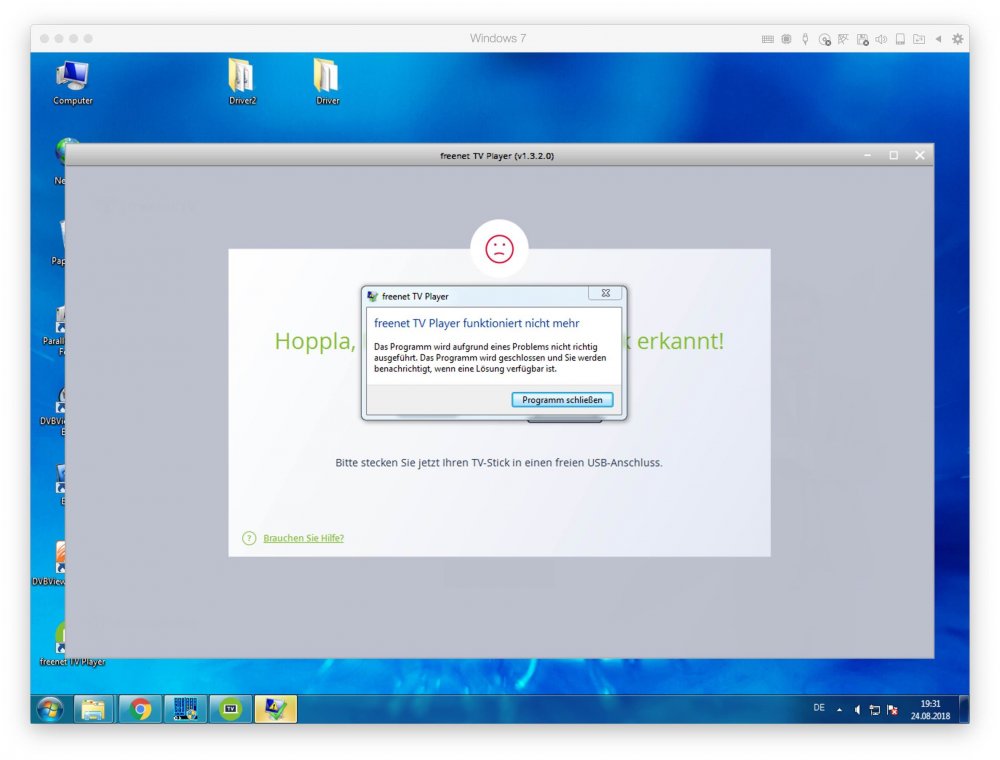Open the Parallels USB devices icon

click(805, 39)
